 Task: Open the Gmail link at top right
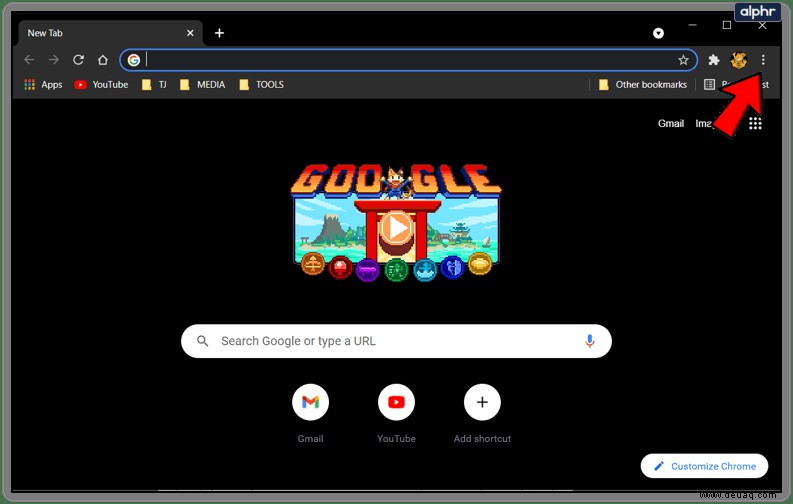click(x=671, y=123)
